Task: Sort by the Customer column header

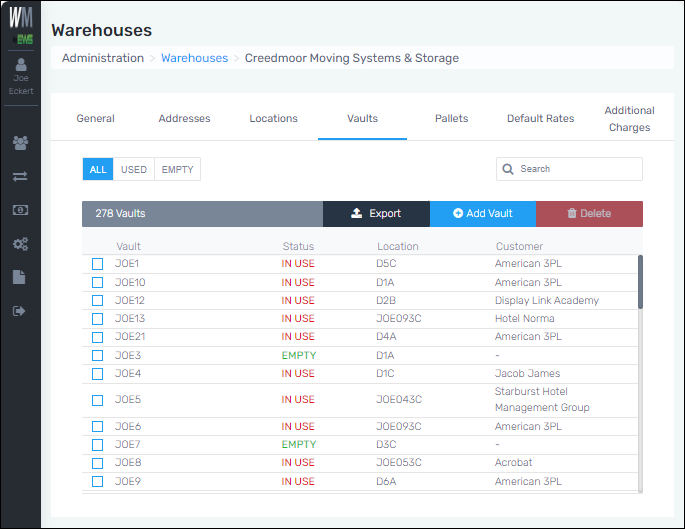Action: (x=519, y=246)
